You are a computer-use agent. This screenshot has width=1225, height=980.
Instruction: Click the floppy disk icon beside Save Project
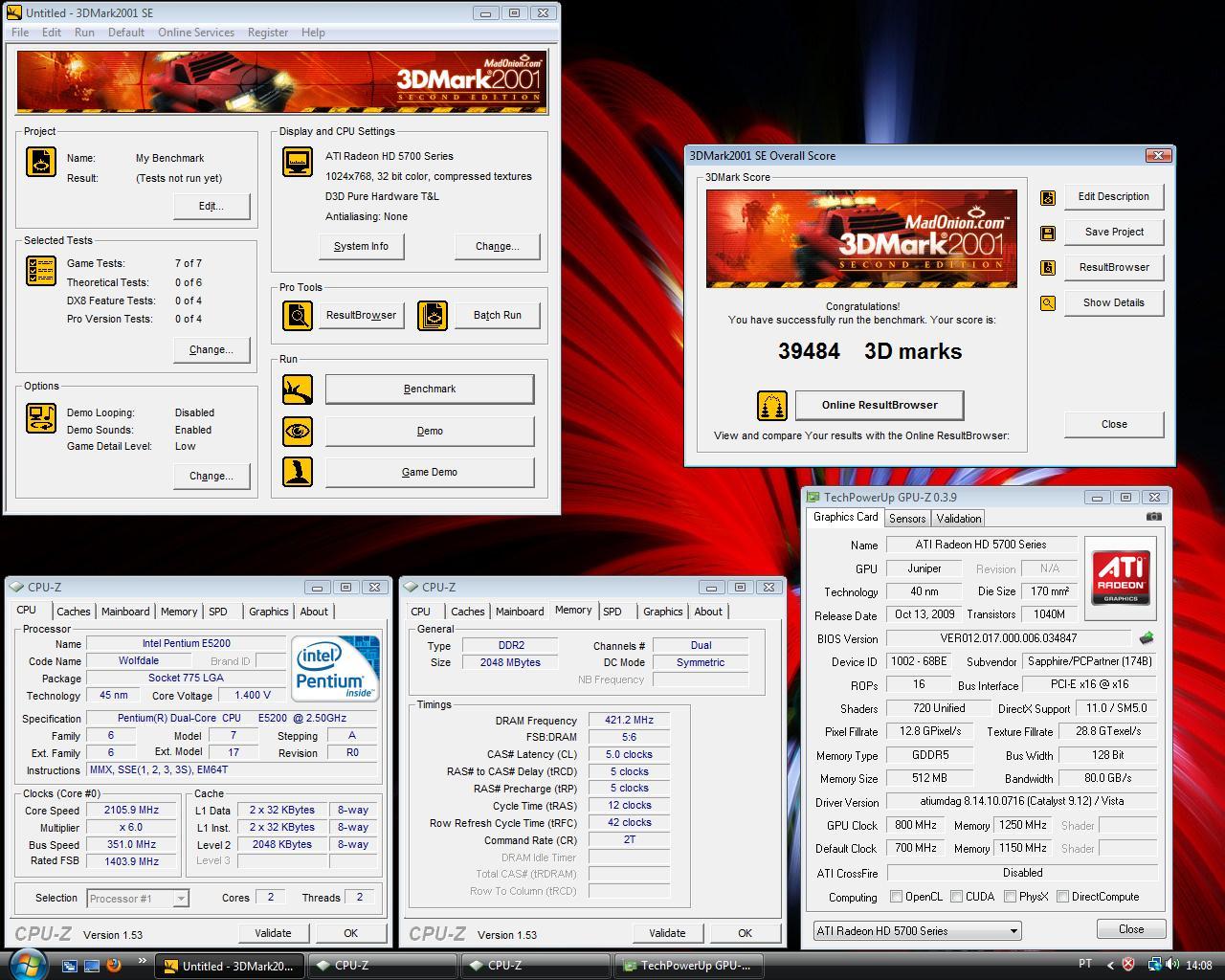click(1048, 233)
